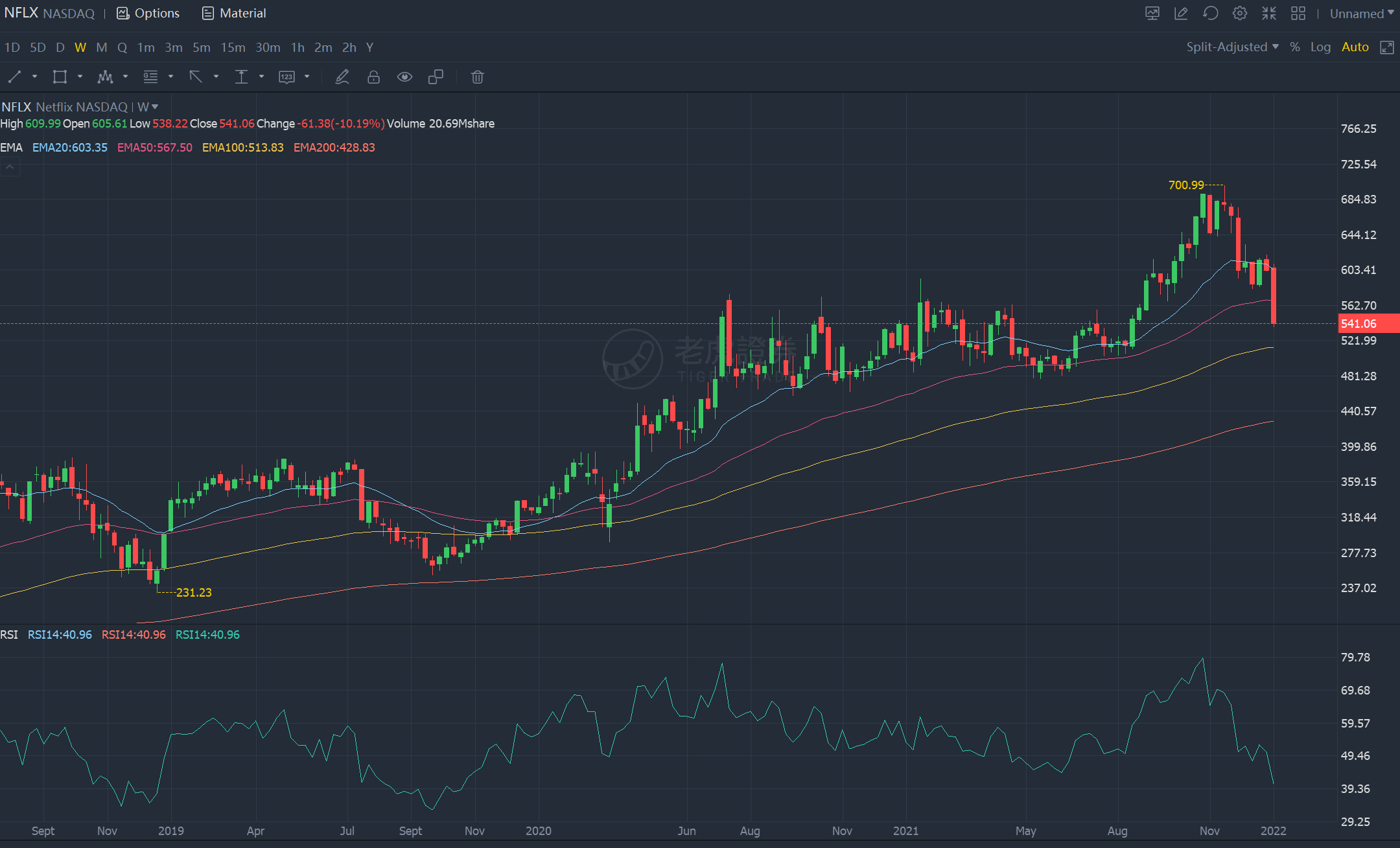Open the Split-Adjusted dropdown
This screenshot has width=1400, height=848.
click(1232, 47)
